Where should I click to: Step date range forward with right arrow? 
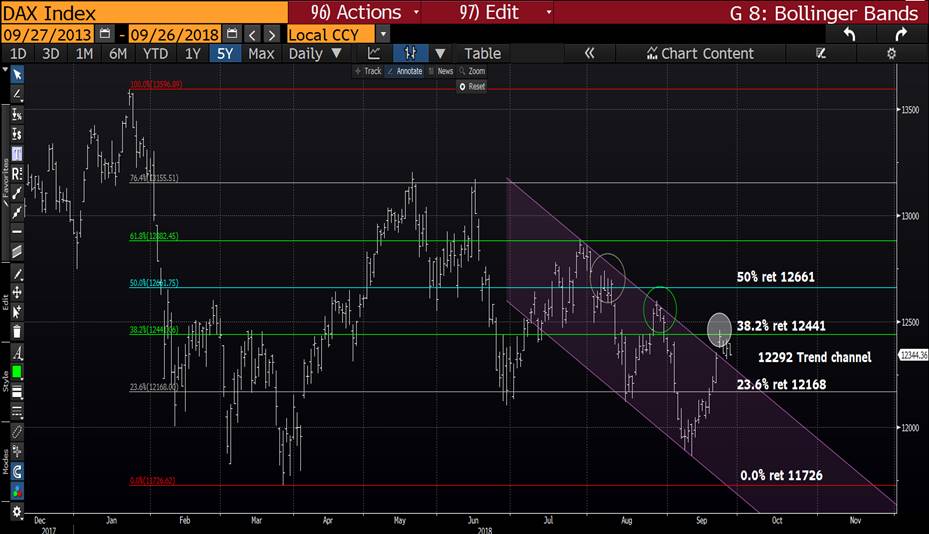point(271,34)
